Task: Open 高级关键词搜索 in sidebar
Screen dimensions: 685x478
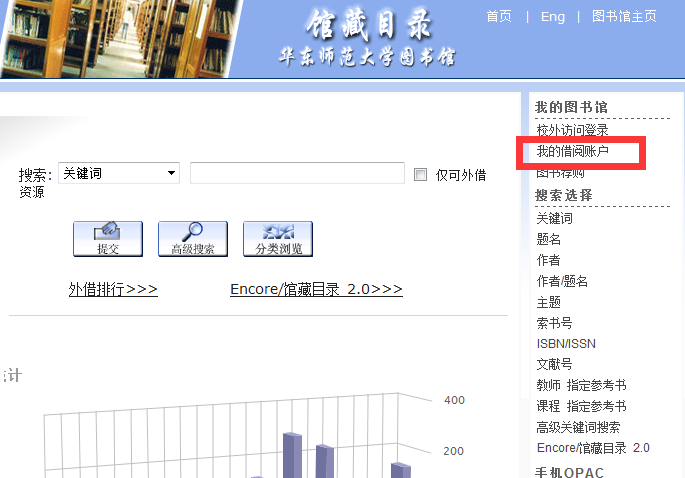Action: point(578,427)
